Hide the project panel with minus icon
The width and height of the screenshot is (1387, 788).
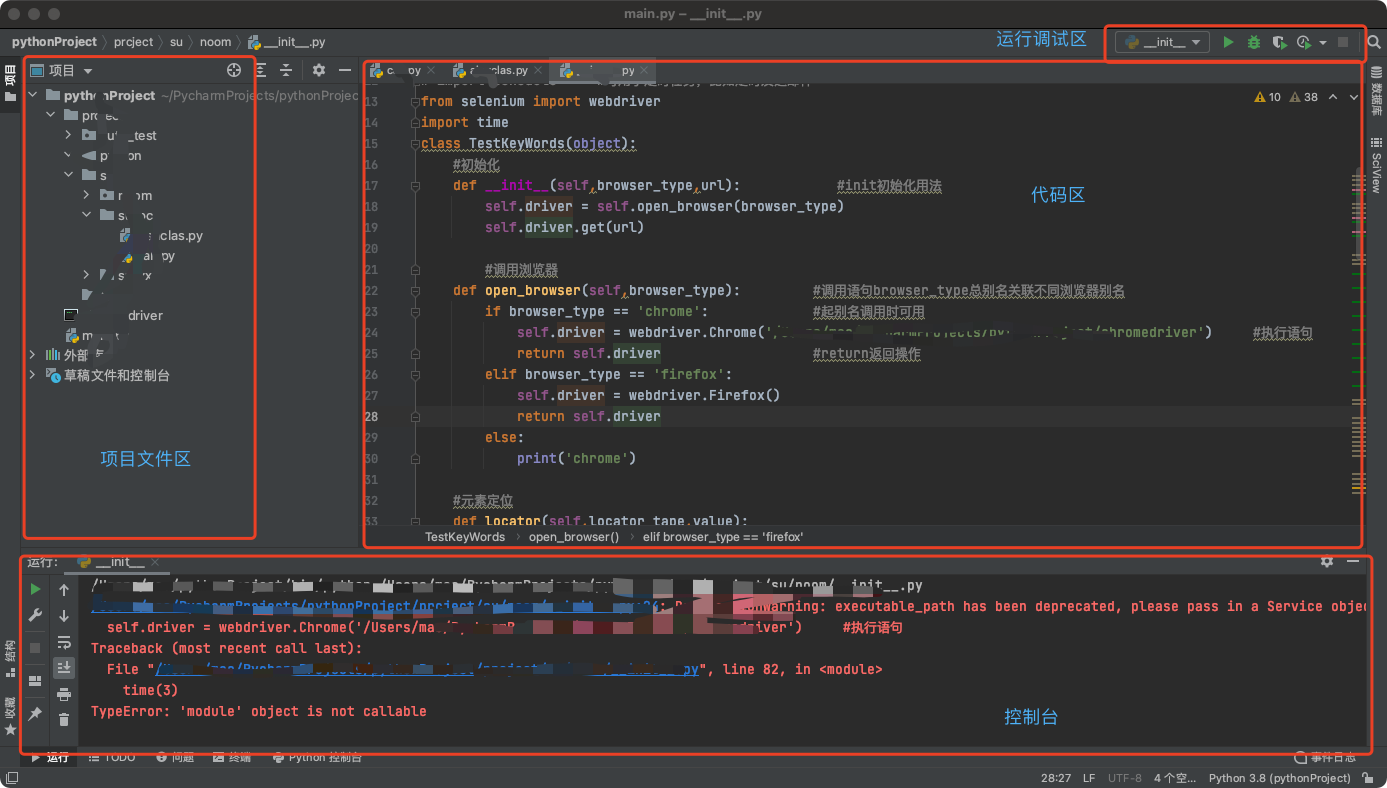pyautogui.click(x=345, y=70)
